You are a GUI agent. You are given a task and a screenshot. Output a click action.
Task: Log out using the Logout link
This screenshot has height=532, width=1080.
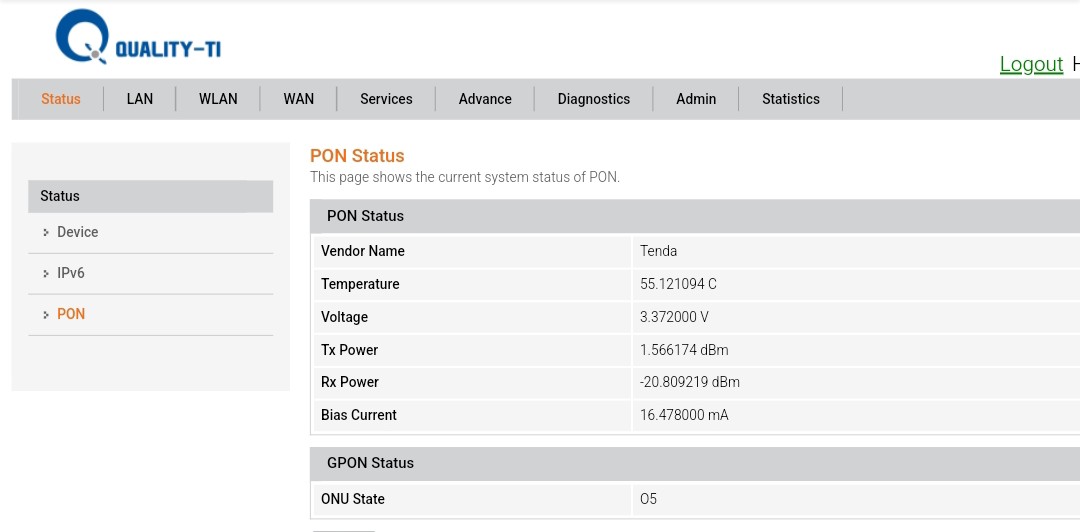point(1031,64)
